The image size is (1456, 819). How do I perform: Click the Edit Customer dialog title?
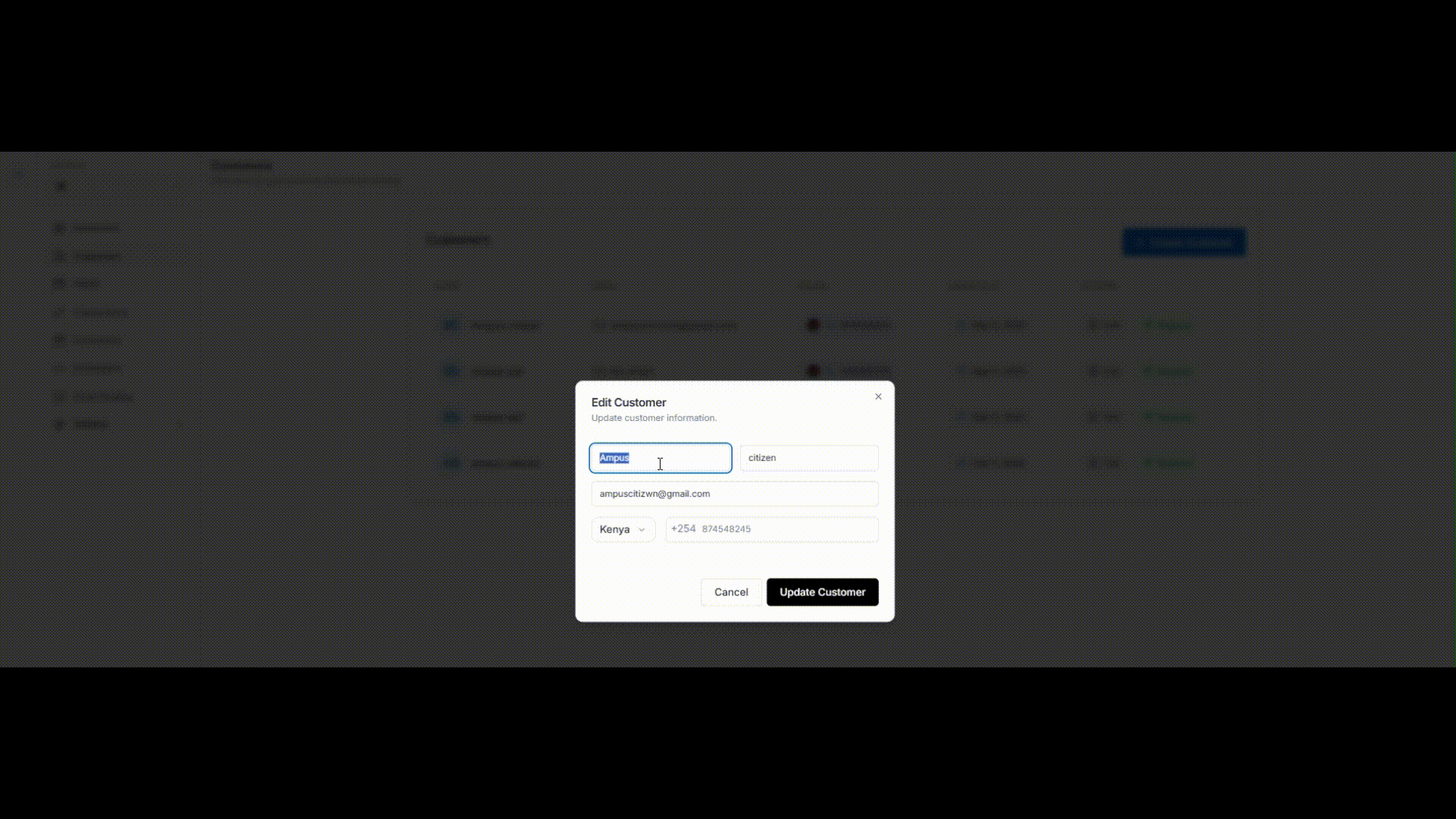629,403
